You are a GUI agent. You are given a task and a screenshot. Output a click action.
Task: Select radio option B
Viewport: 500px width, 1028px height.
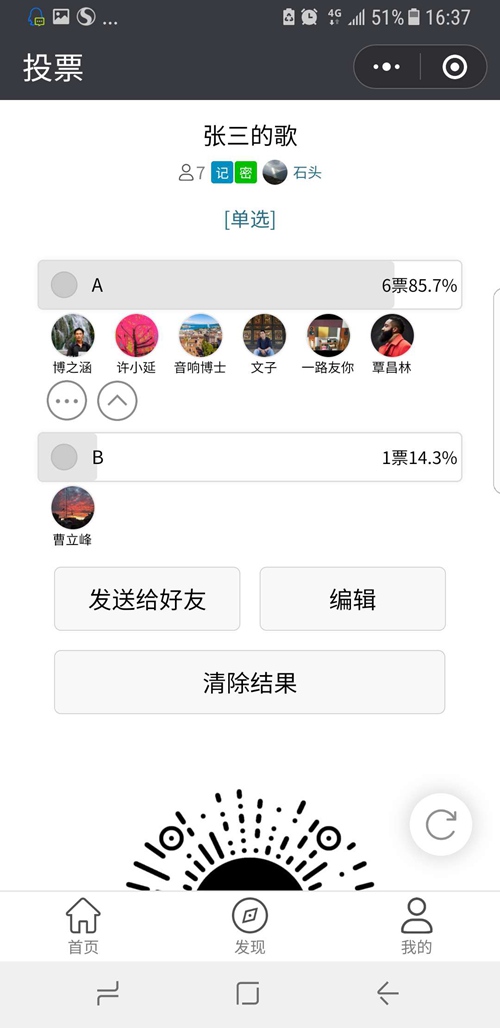point(64,457)
